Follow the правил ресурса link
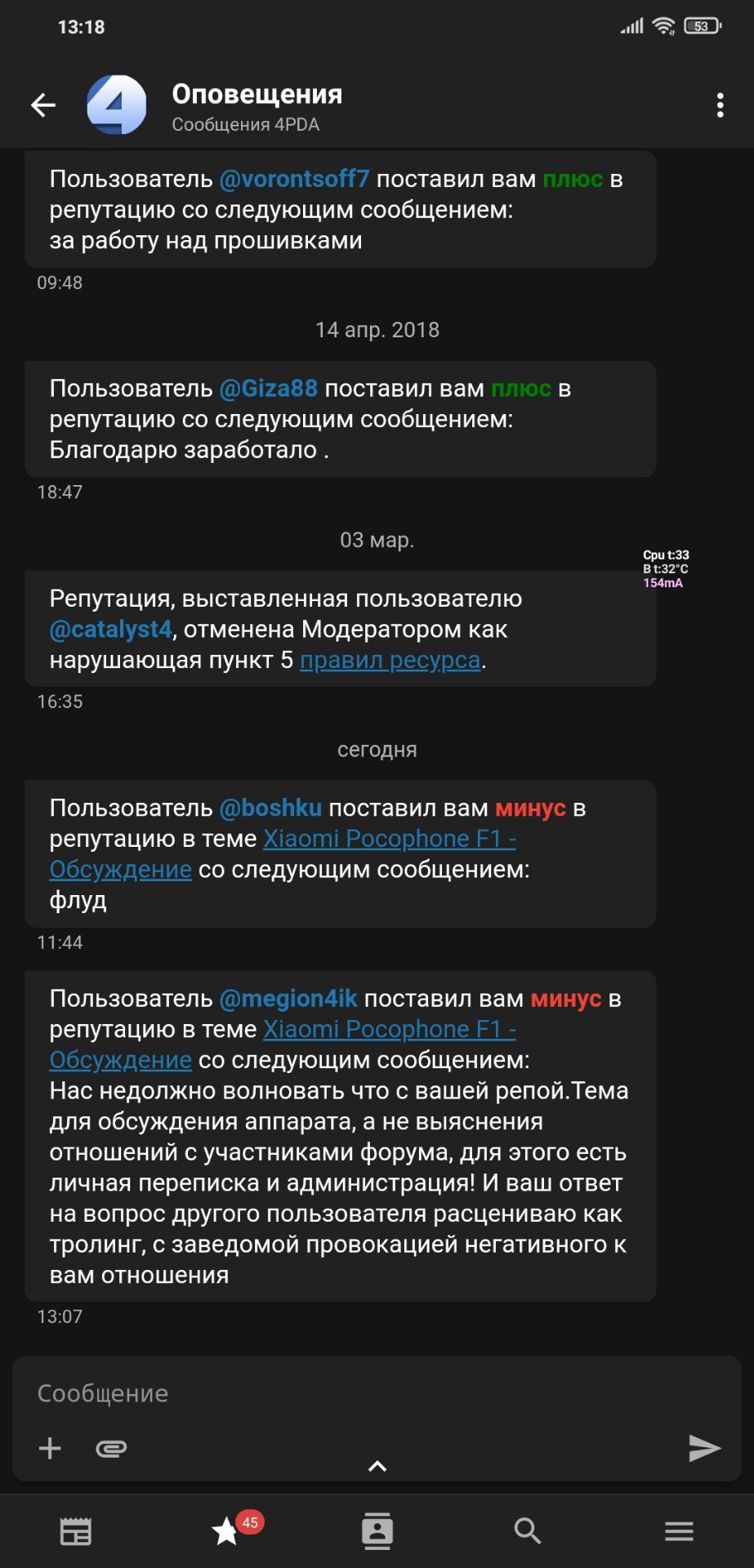This screenshot has height=1568, width=754. tap(390, 661)
